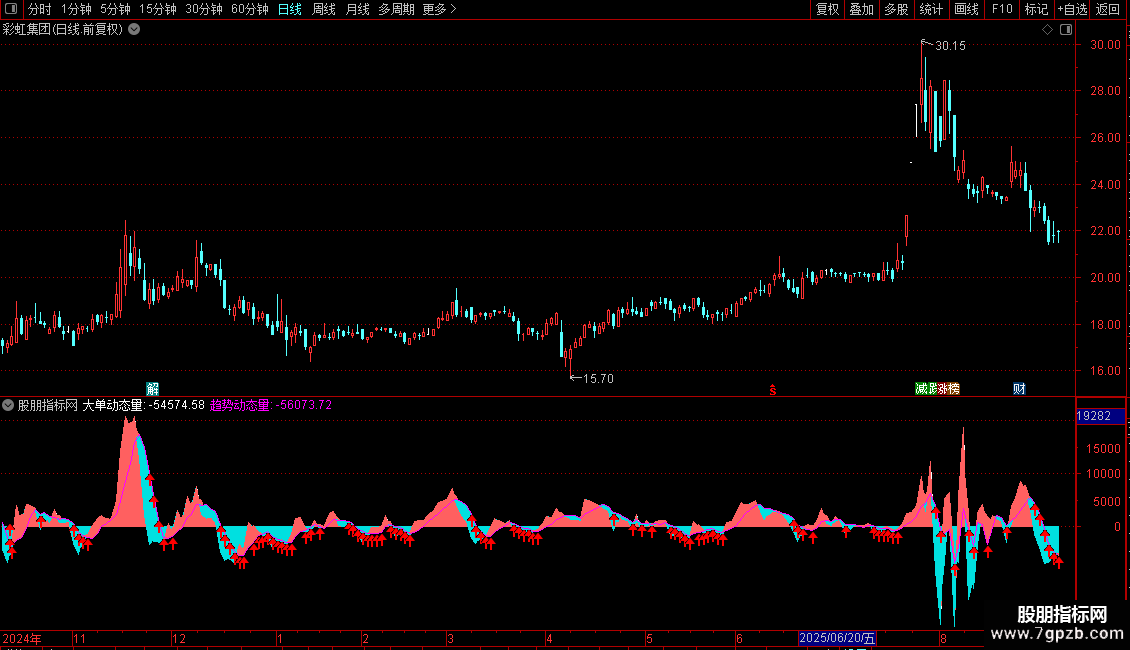
Task: Click the 15000 indicator axis label
Action: coord(1103,448)
